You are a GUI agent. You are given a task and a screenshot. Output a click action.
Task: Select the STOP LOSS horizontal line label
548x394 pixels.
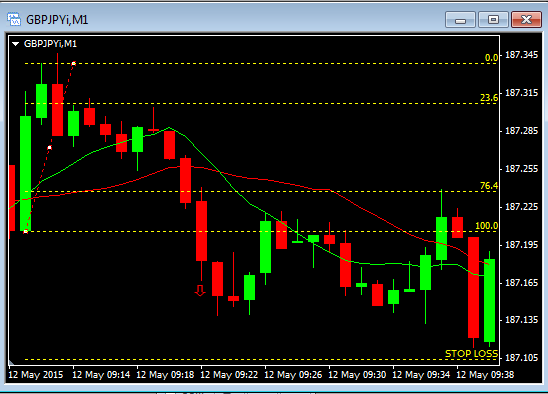(471, 354)
